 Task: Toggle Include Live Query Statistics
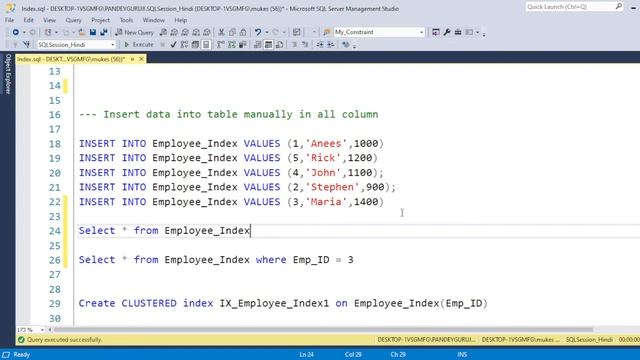point(232,44)
